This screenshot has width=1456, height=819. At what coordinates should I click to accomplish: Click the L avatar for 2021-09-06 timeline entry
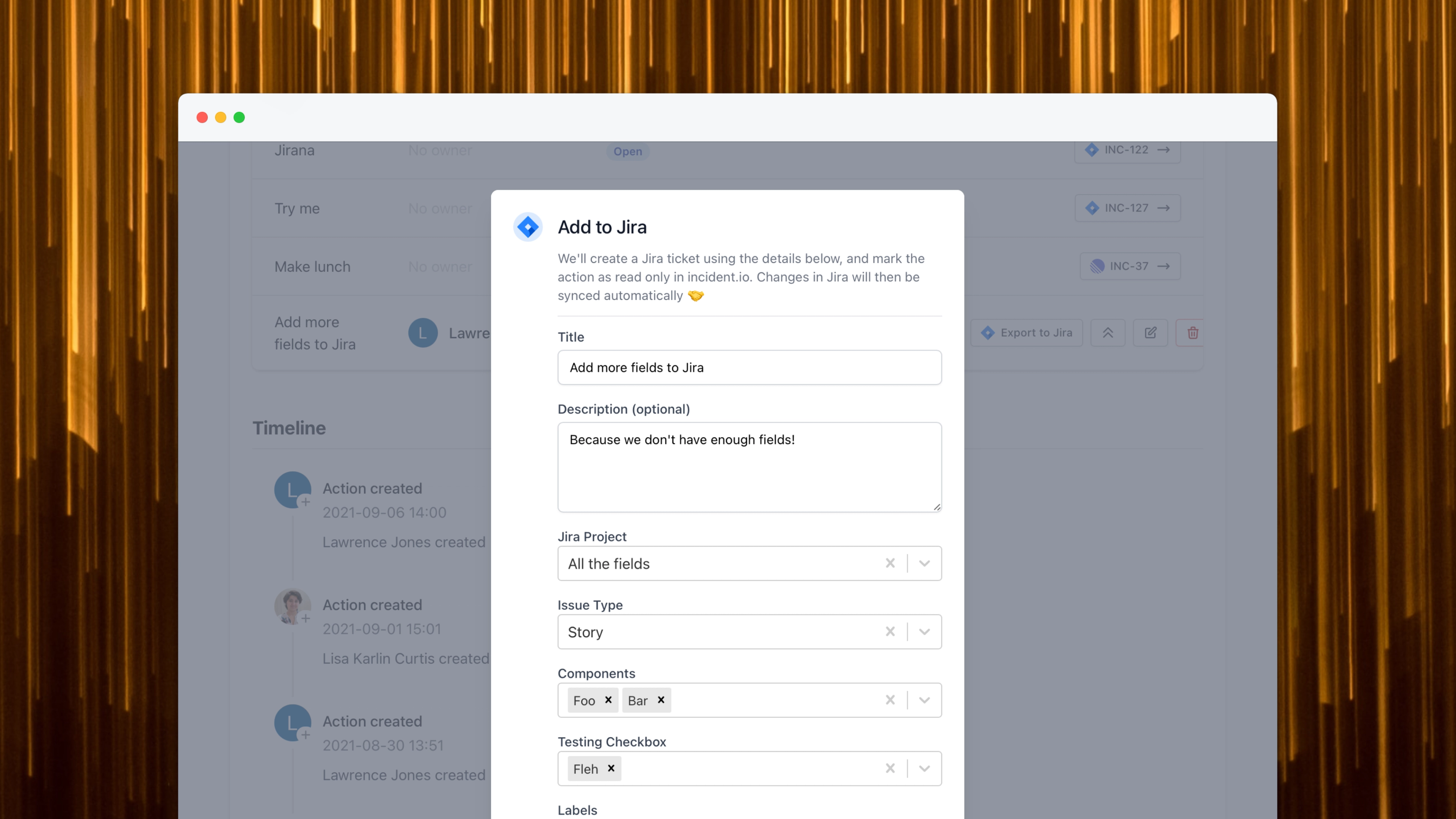click(292, 490)
